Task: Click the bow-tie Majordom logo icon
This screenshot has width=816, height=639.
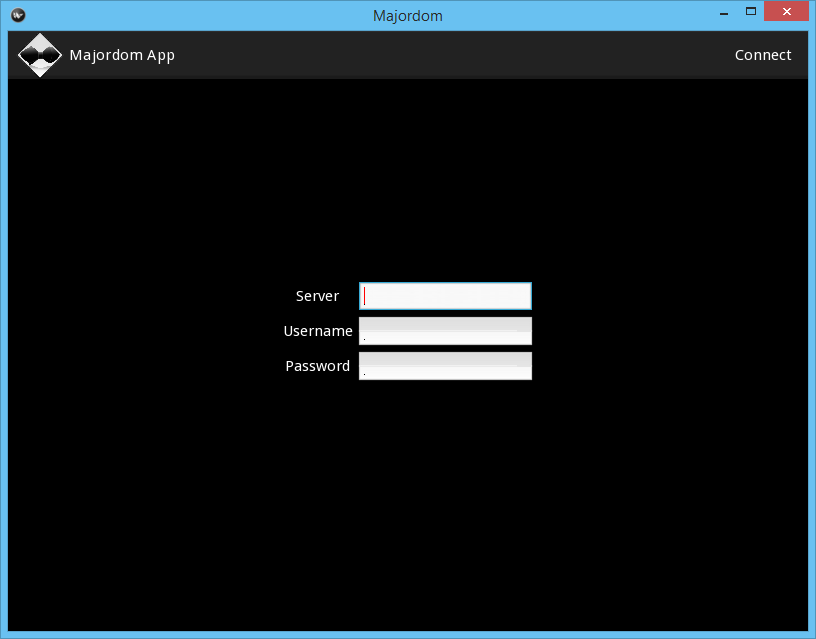Action: coord(40,55)
